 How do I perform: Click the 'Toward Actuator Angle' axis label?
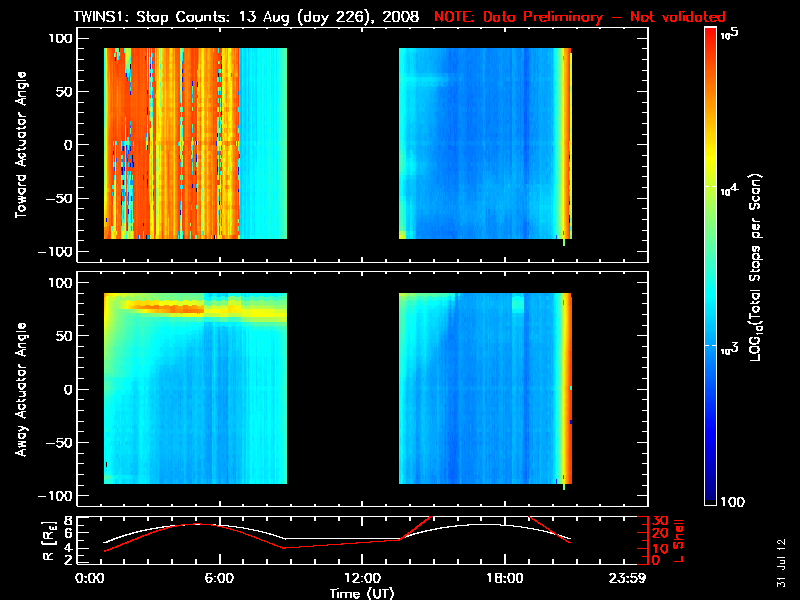point(18,145)
